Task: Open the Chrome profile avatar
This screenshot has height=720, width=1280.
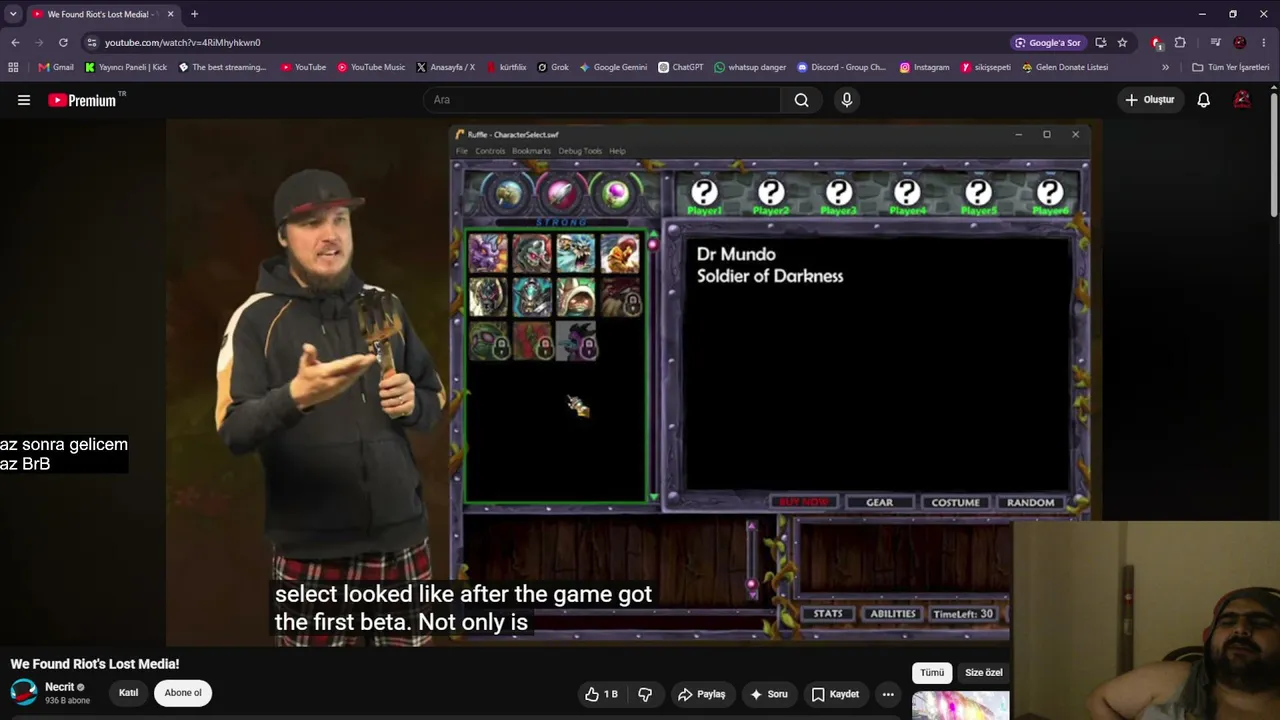Action: tap(1240, 43)
